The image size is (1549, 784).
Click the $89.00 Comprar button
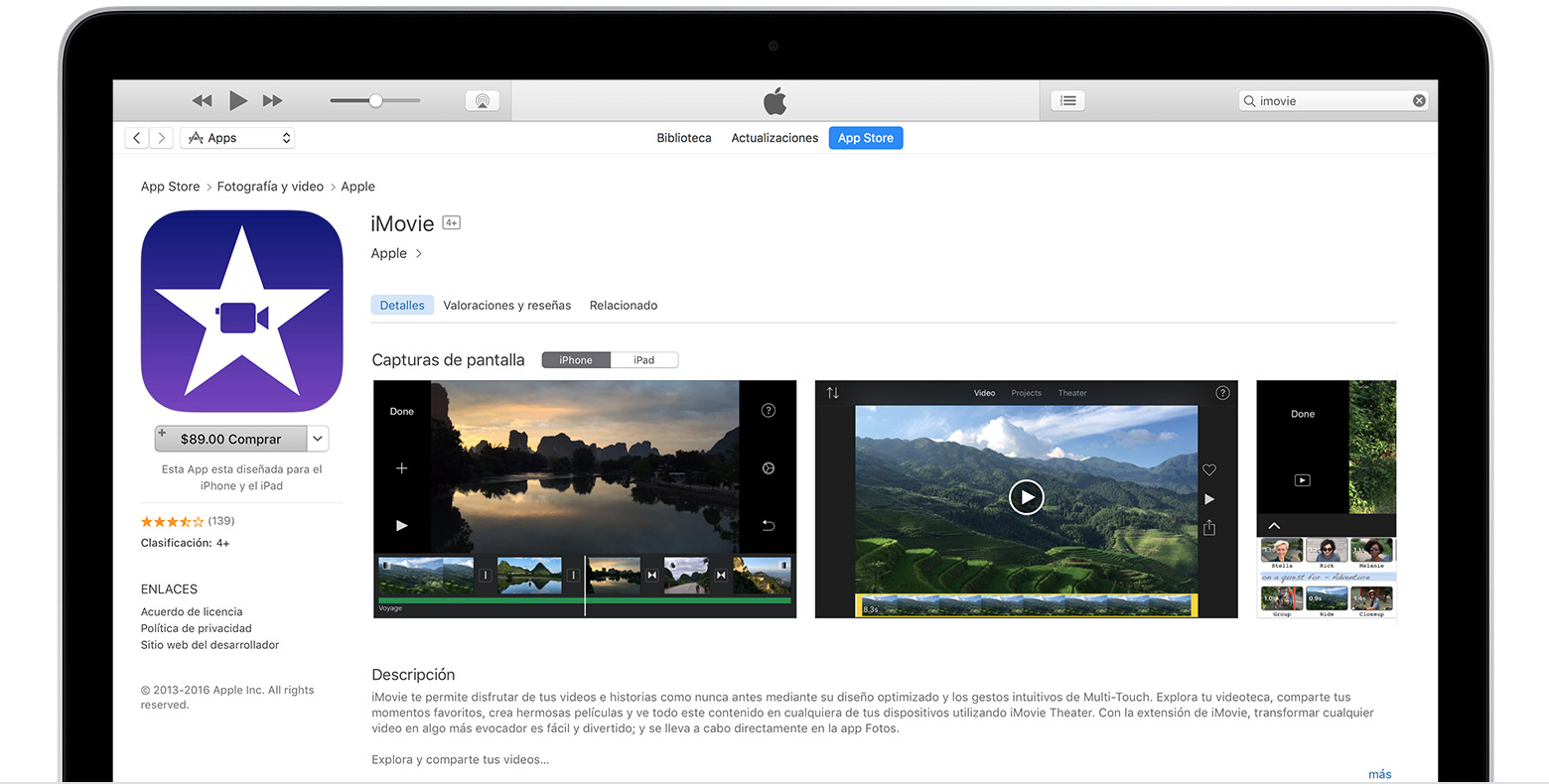pos(230,439)
